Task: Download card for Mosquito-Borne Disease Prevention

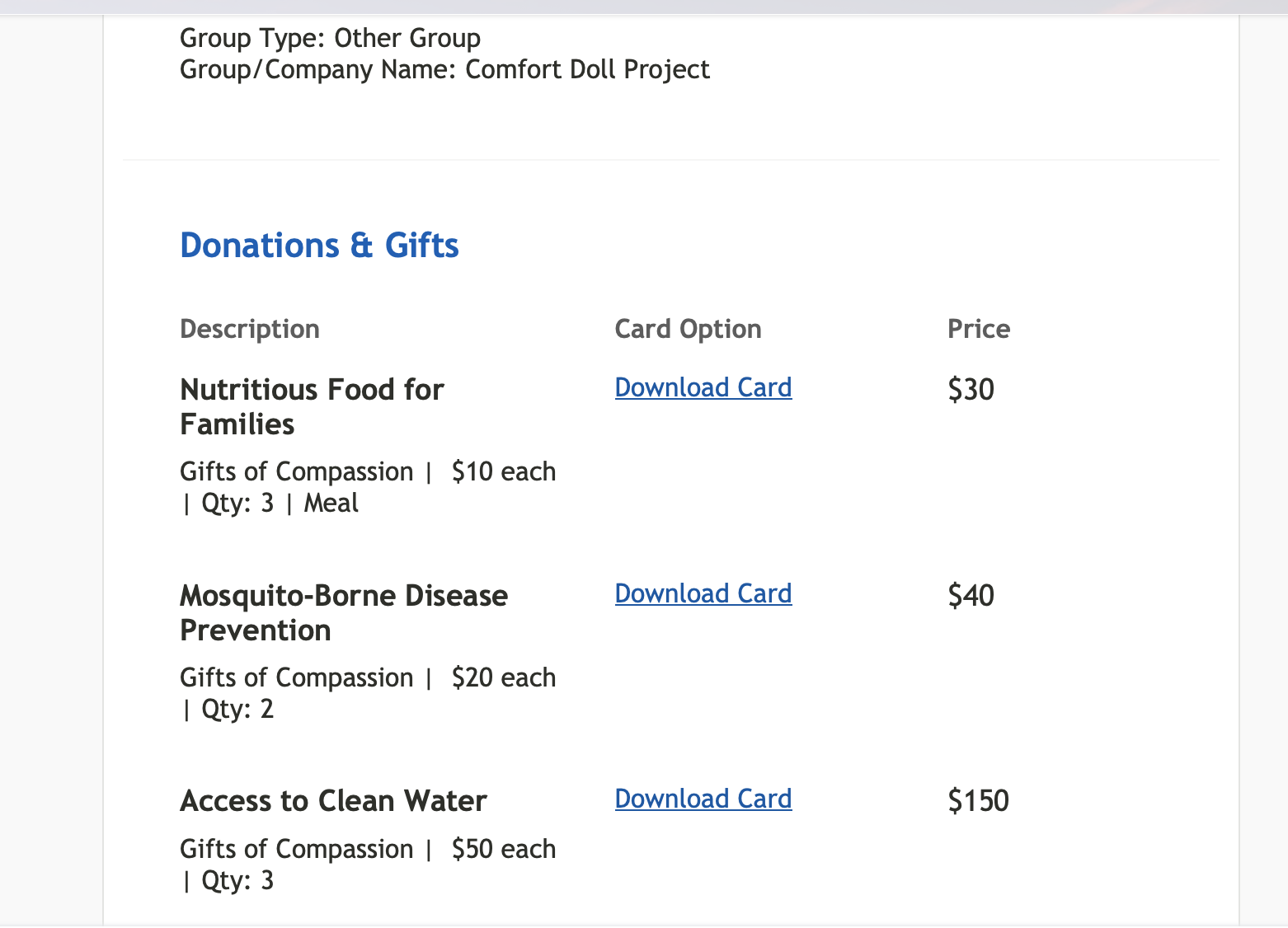Action: coord(703,593)
